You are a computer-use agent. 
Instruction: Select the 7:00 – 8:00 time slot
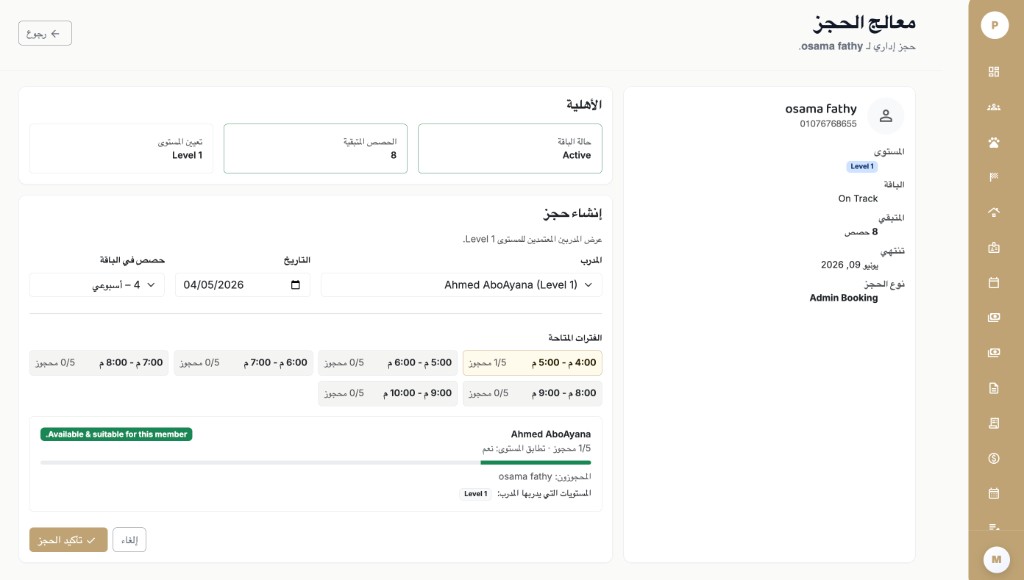point(99,362)
